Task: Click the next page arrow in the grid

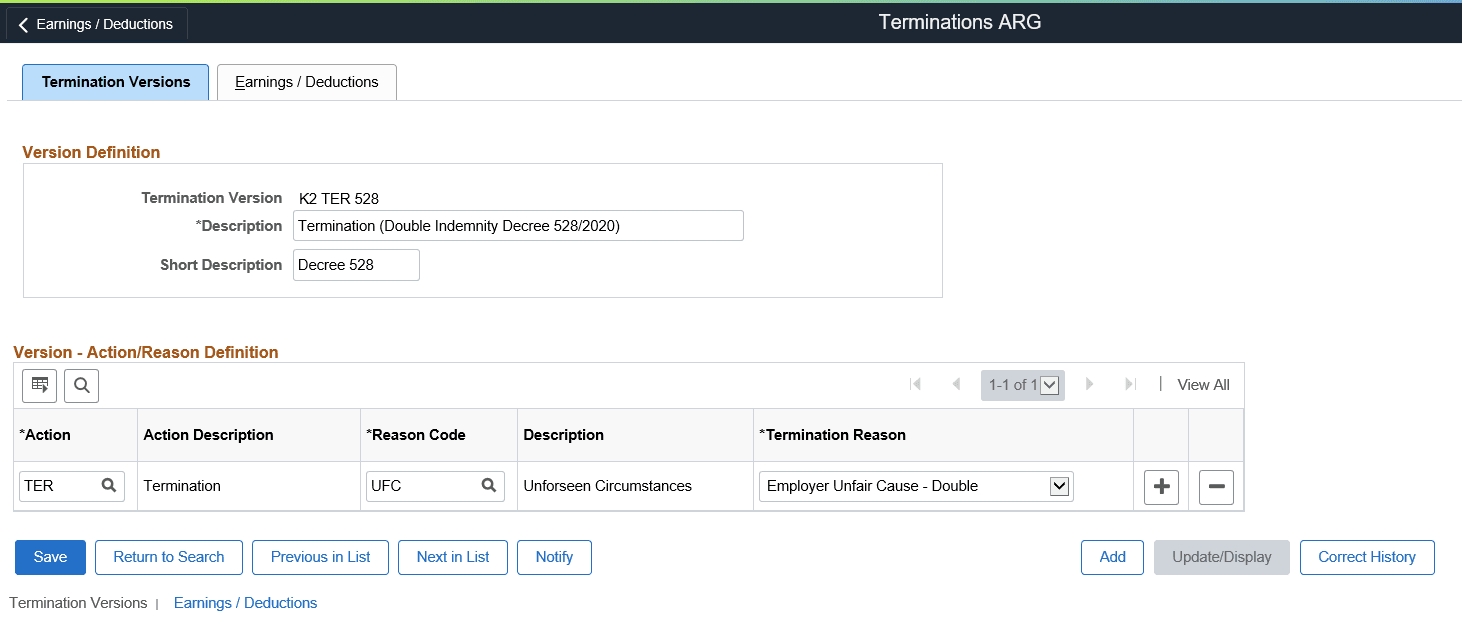Action: pos(1090,384)
